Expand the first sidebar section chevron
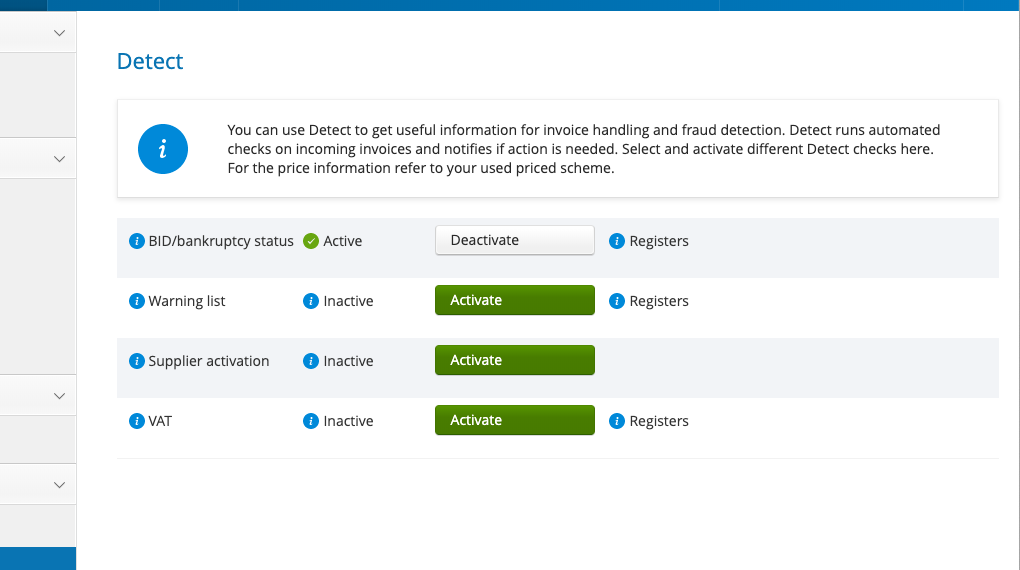The image size is (1020, 570). pyautogui.click(x=59, y=33)
